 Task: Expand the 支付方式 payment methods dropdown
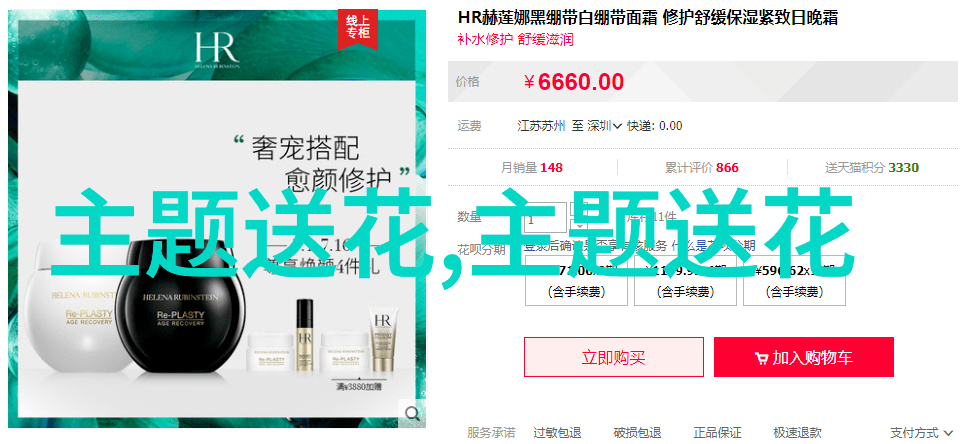920,433
